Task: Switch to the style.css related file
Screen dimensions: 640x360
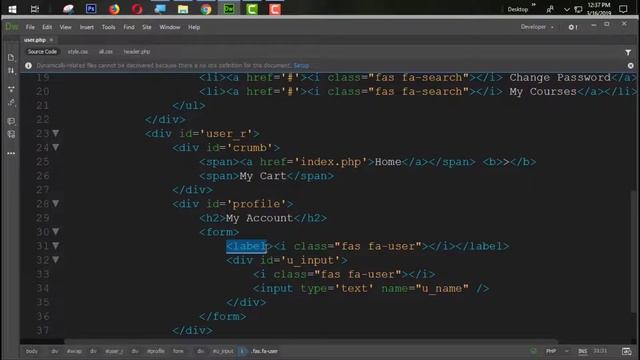Action: (x=78, y=52)
